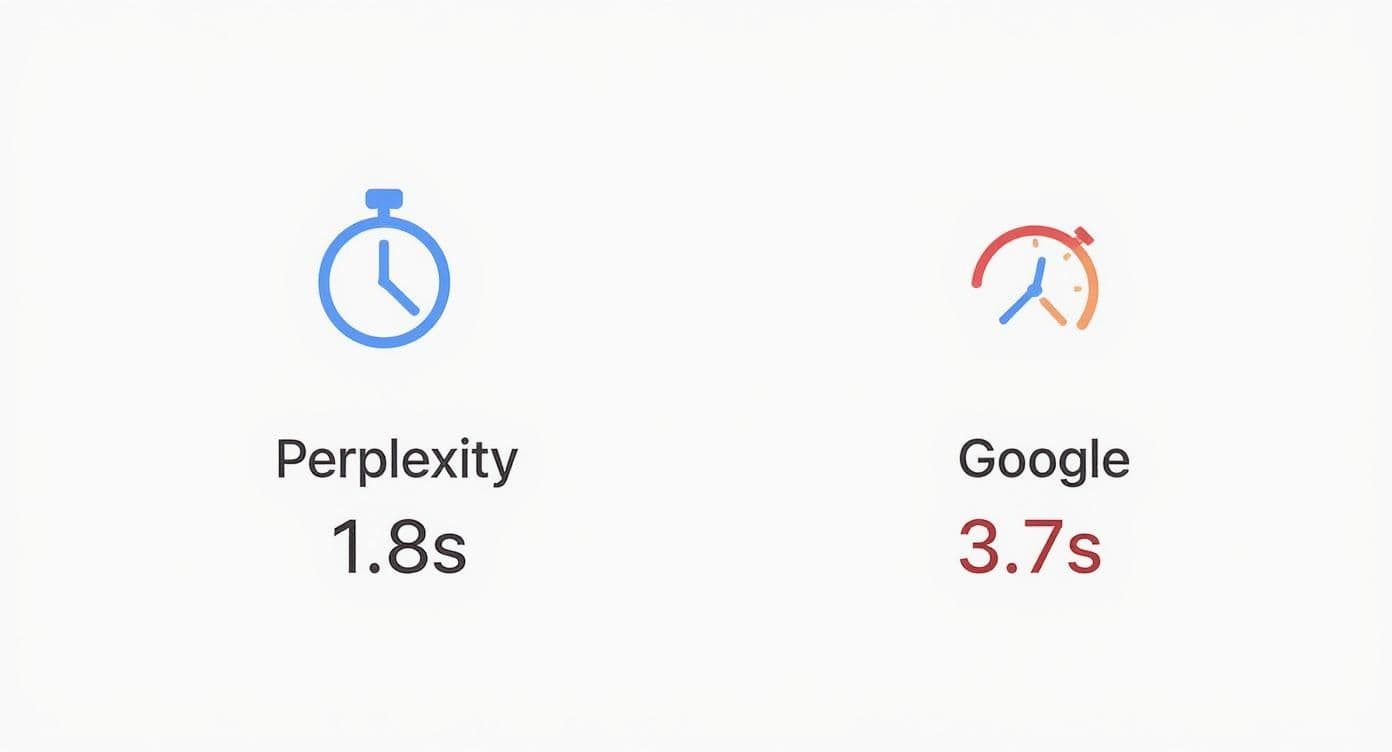Screen dimensions: 1392x752
Task: Click the 1.8s time value
Action: pyautogui.click(x=398, y=547)
